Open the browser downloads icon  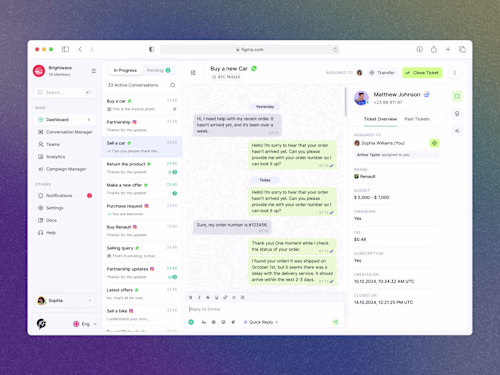click(x=419, y=49)
